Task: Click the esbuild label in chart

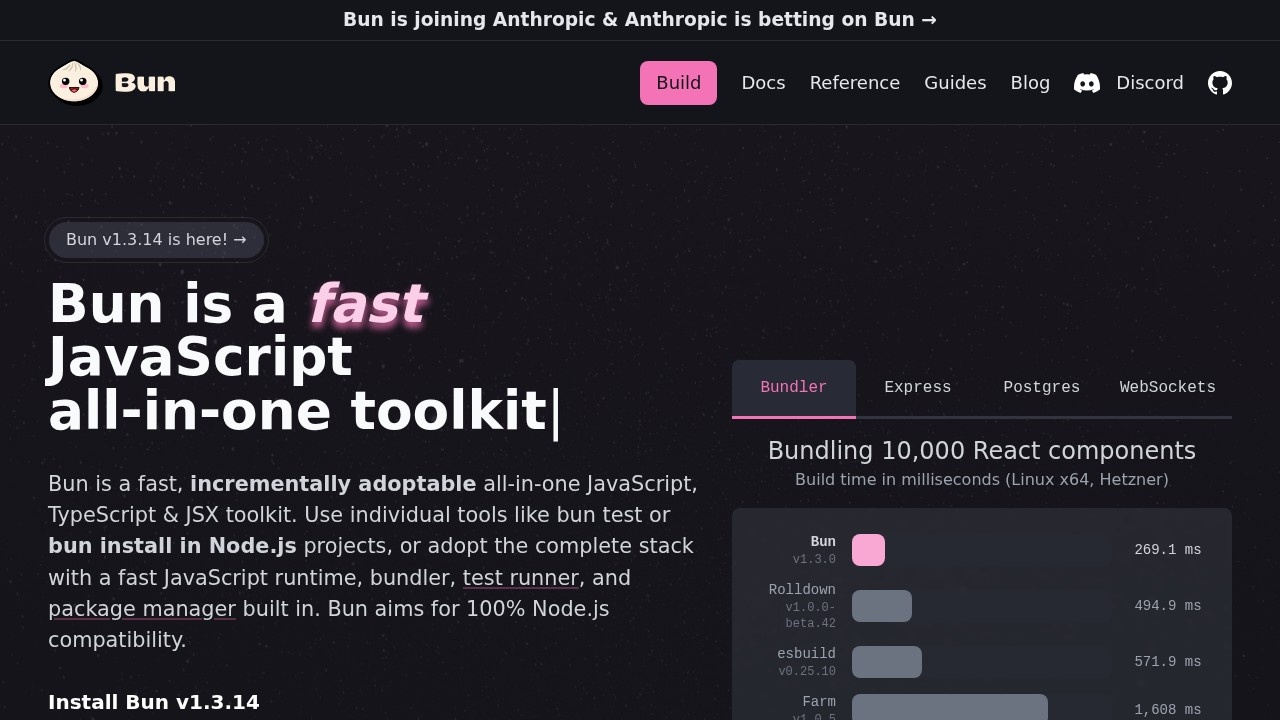Action: 806,654
